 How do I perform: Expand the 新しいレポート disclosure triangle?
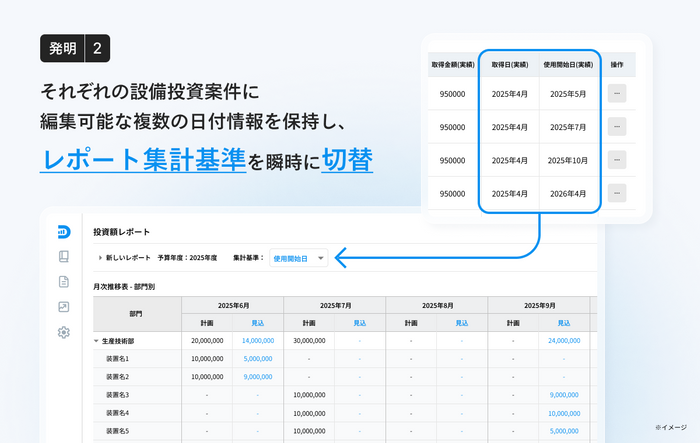click(x=99, y=258)
